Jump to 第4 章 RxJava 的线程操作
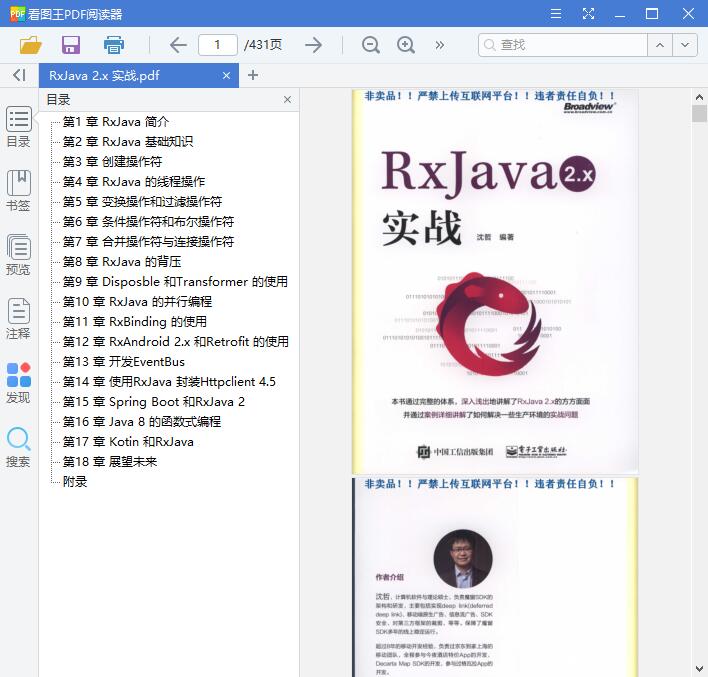 [134, 182]
